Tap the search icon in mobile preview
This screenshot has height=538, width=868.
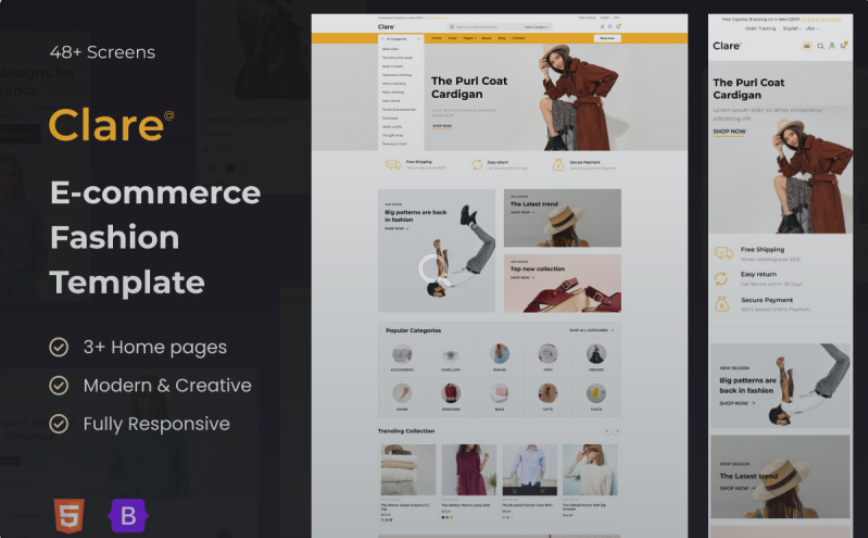(821, 46)
